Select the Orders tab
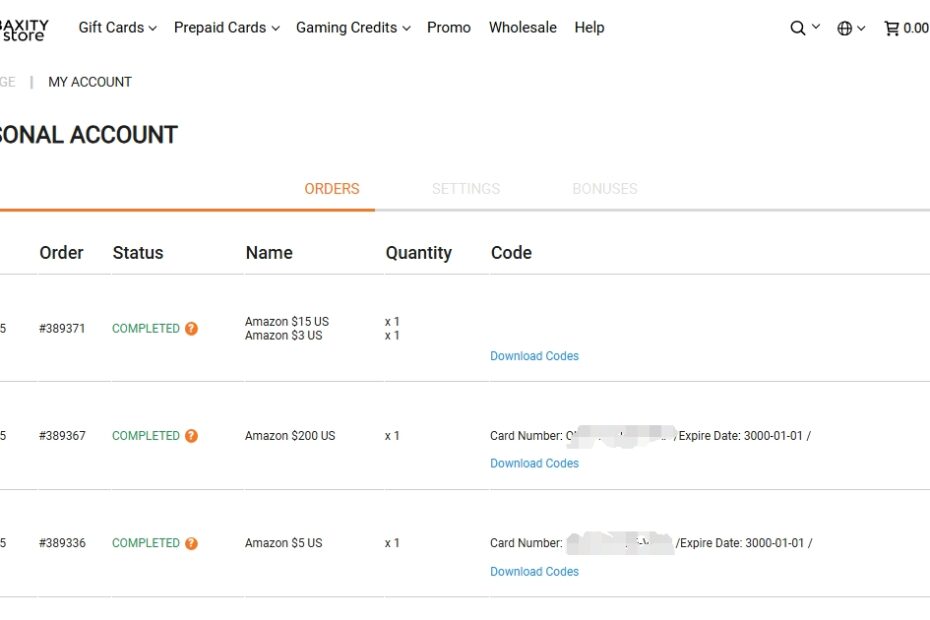Image resolution: width=930 pixels, height=620 pixels. (x=332, y=188)
